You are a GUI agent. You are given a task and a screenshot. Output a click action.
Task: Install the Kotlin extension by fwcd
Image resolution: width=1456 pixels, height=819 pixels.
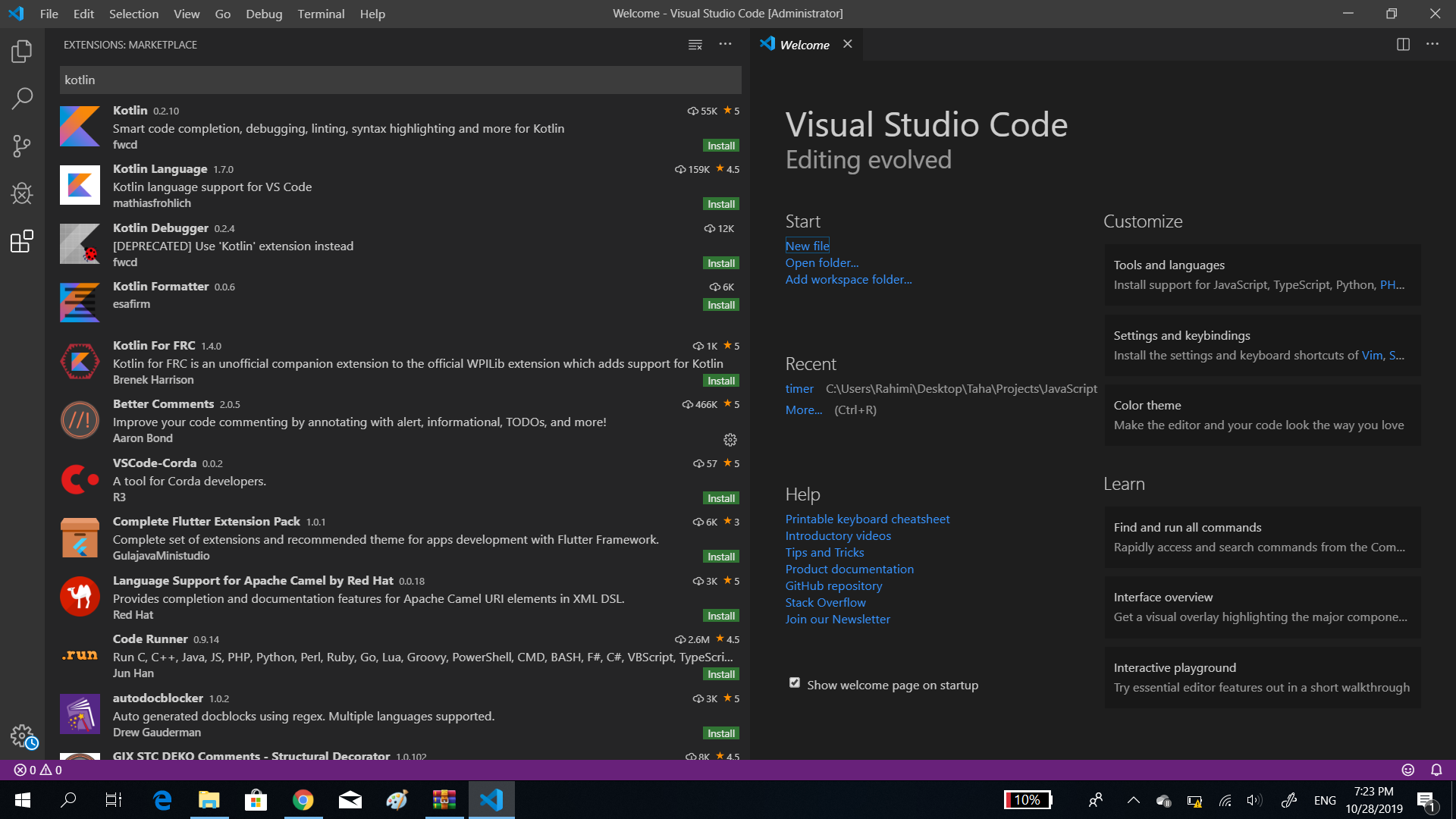click(721, 146)
